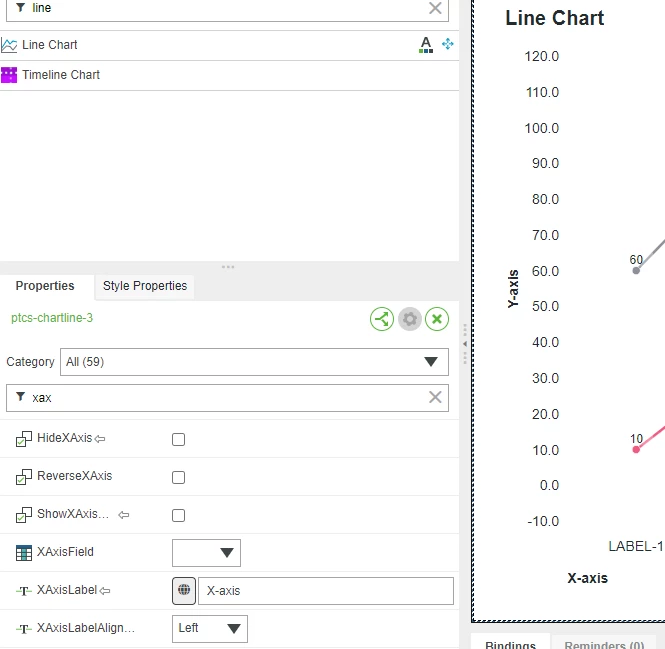Click the purple Timeline Chart icon
Image resolution: width=665 pixels, height=649 pixels.
9,75
